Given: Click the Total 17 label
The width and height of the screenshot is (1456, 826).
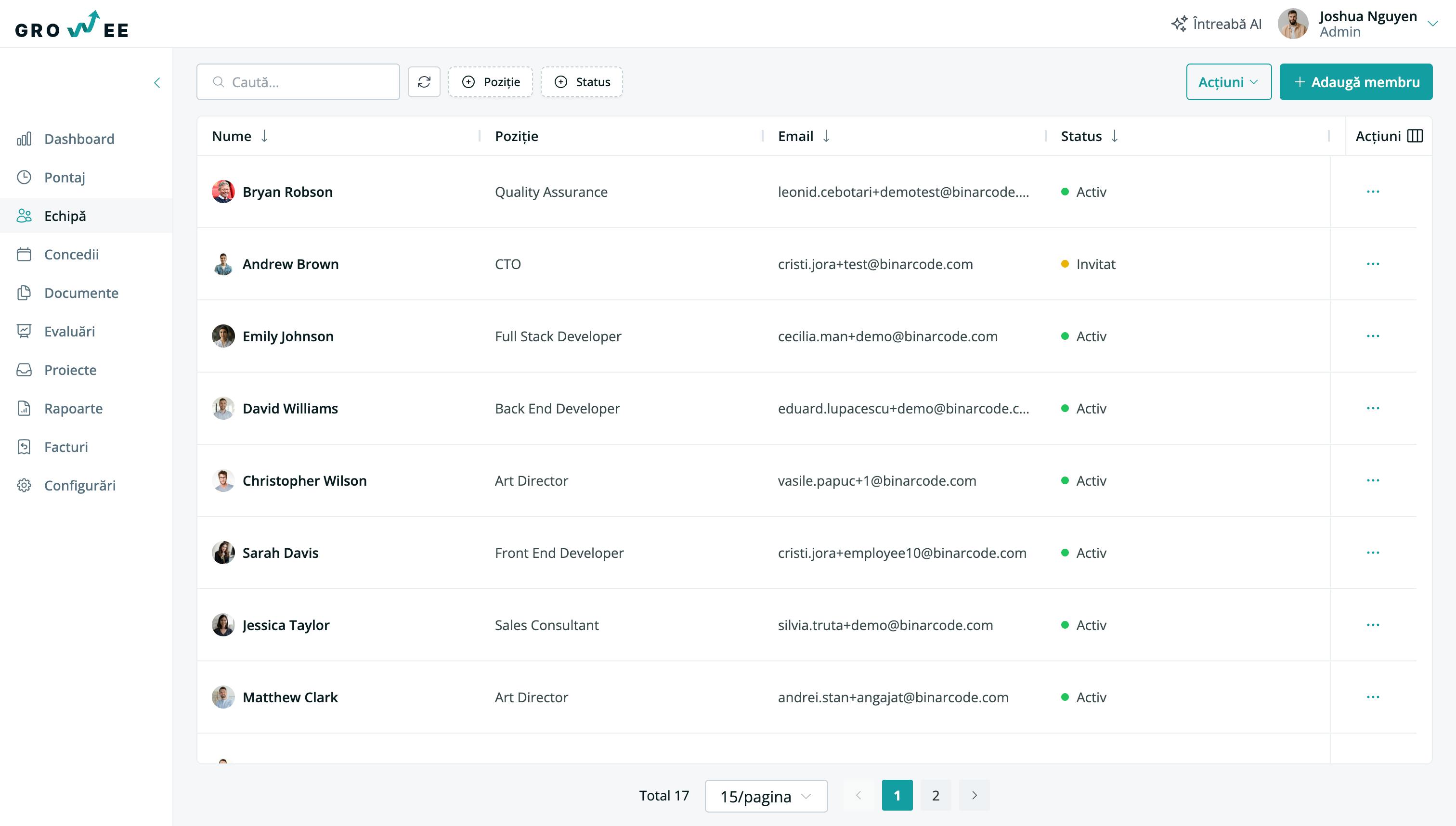Looking at the screenshot, I should click(664, 795).
